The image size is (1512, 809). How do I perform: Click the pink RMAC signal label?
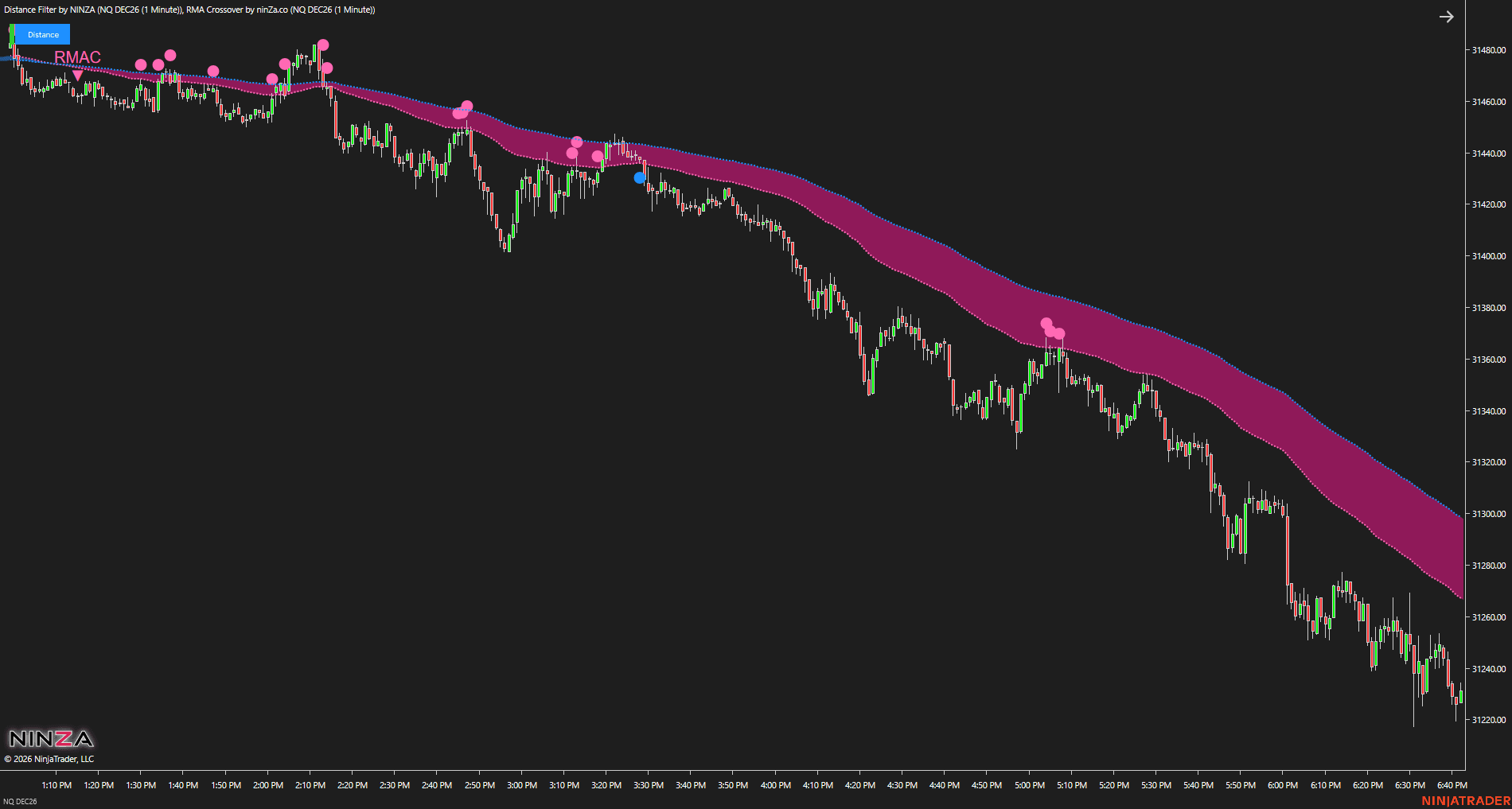coord(77,57)
